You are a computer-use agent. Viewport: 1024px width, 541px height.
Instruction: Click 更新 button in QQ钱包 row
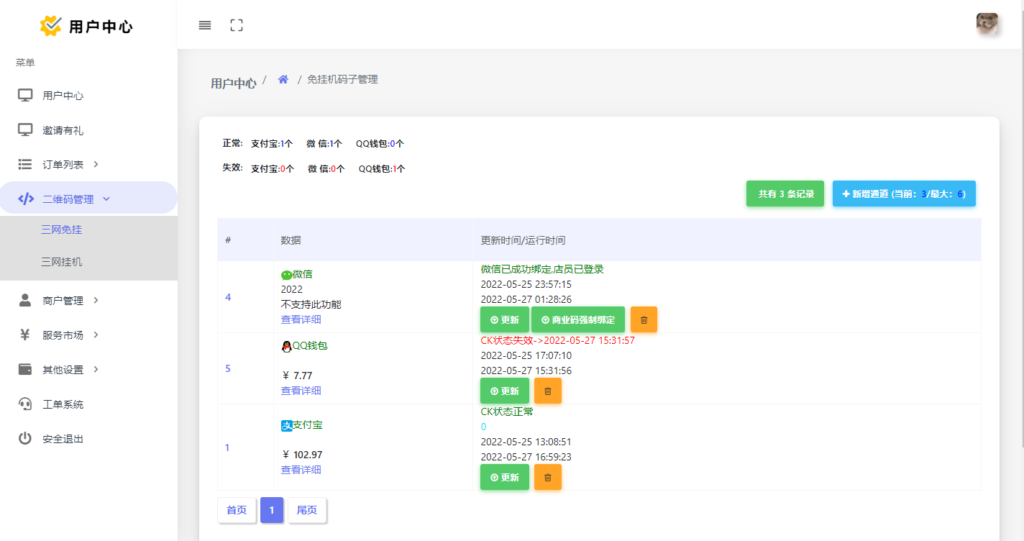(504, 391)
